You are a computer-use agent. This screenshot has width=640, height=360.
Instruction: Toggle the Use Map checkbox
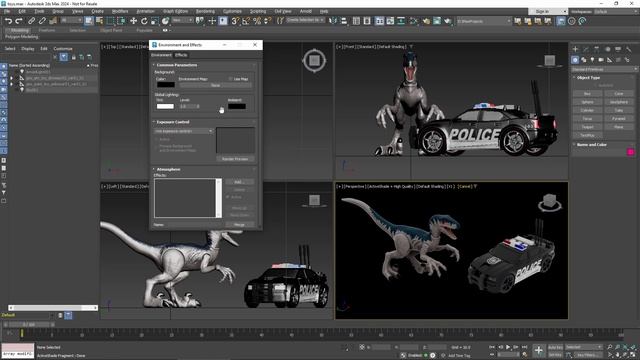pos(231,79)
